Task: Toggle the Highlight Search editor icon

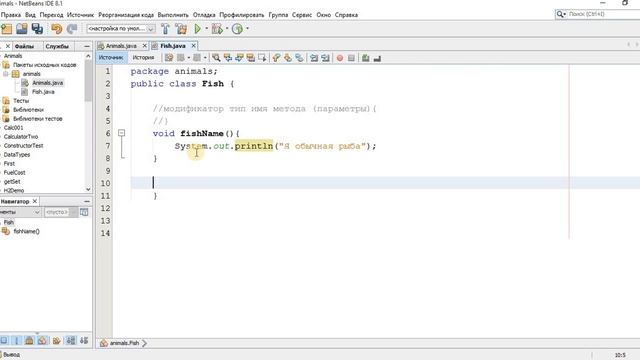Action: [x=251, y=58]
